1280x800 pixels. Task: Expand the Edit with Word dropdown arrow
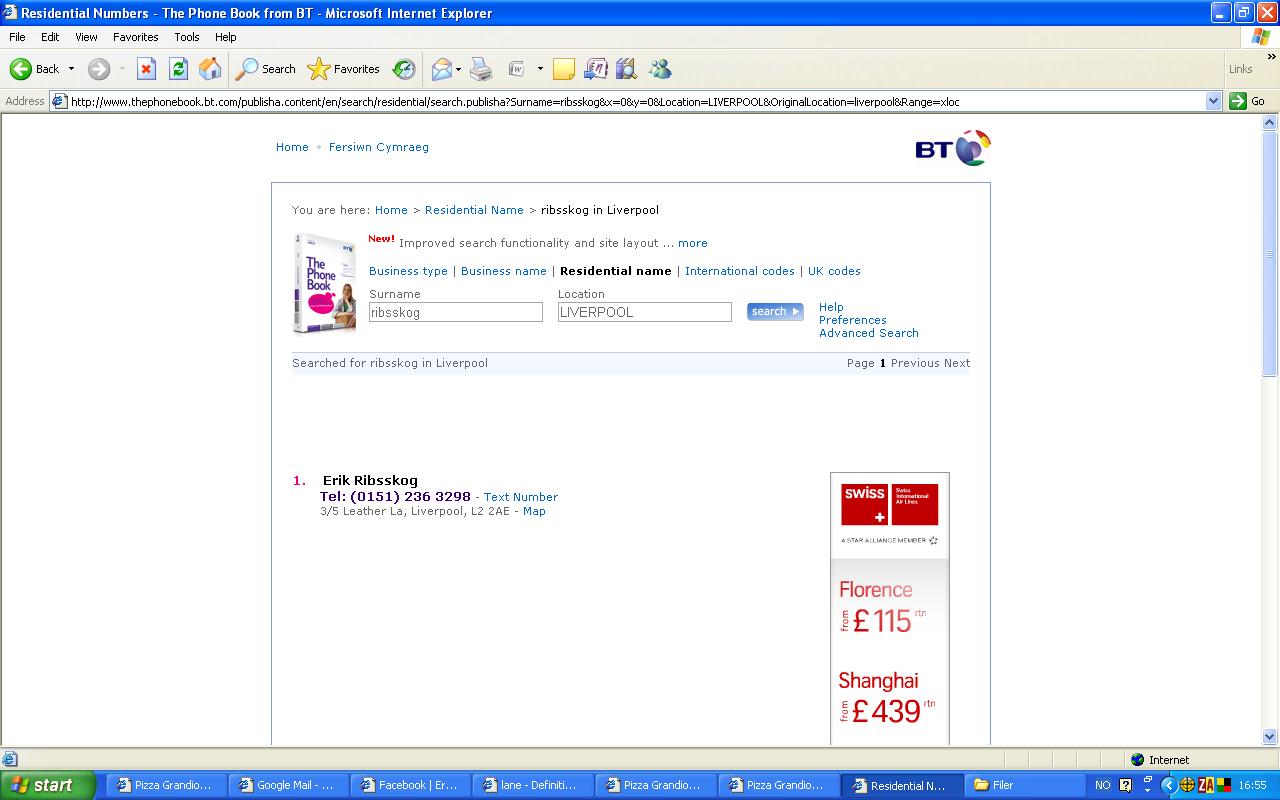click(x=540, y=69)
